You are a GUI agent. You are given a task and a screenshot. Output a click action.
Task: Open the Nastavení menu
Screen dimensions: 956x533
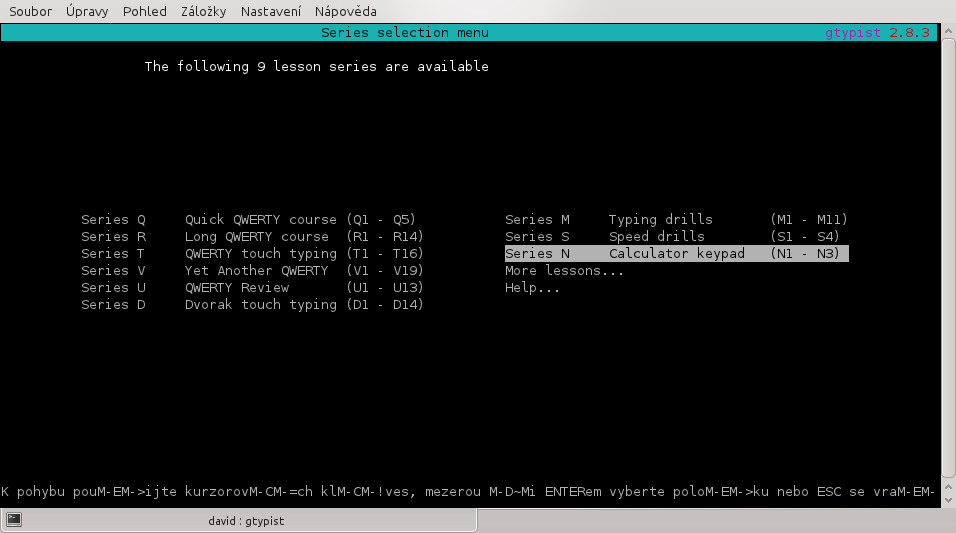(271, 12)
